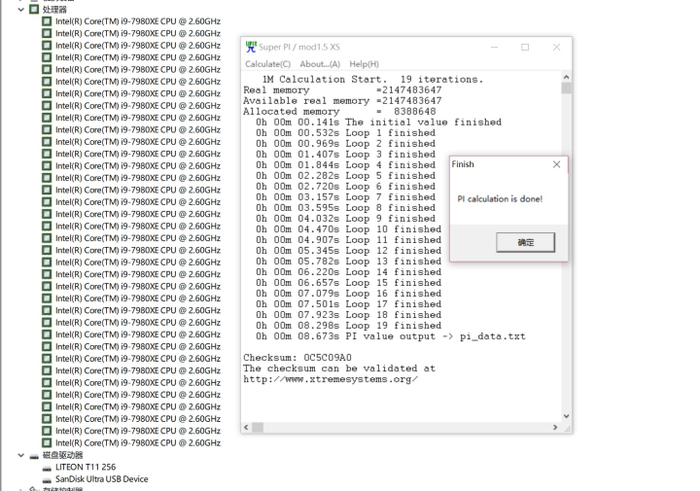Click the scroll down arrow in Super PI
The image size is (700, 491).
(x=566, y=416)
